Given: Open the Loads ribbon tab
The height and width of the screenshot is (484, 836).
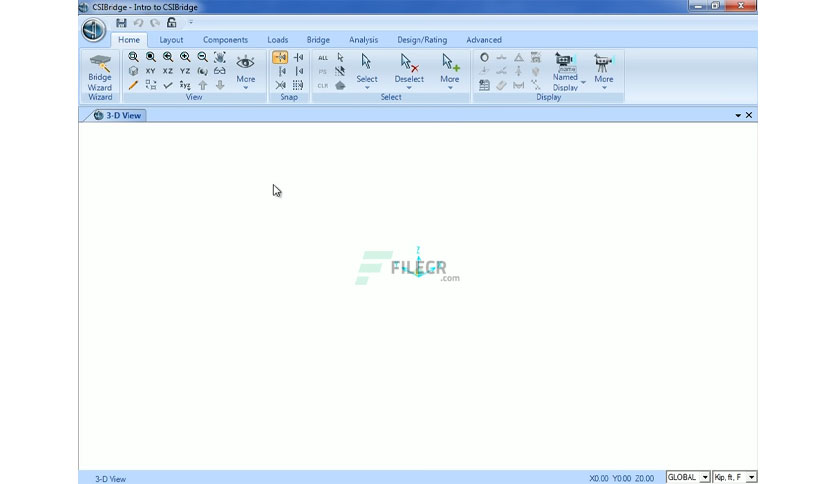Looking at the screenshot, I should (277, 40).
